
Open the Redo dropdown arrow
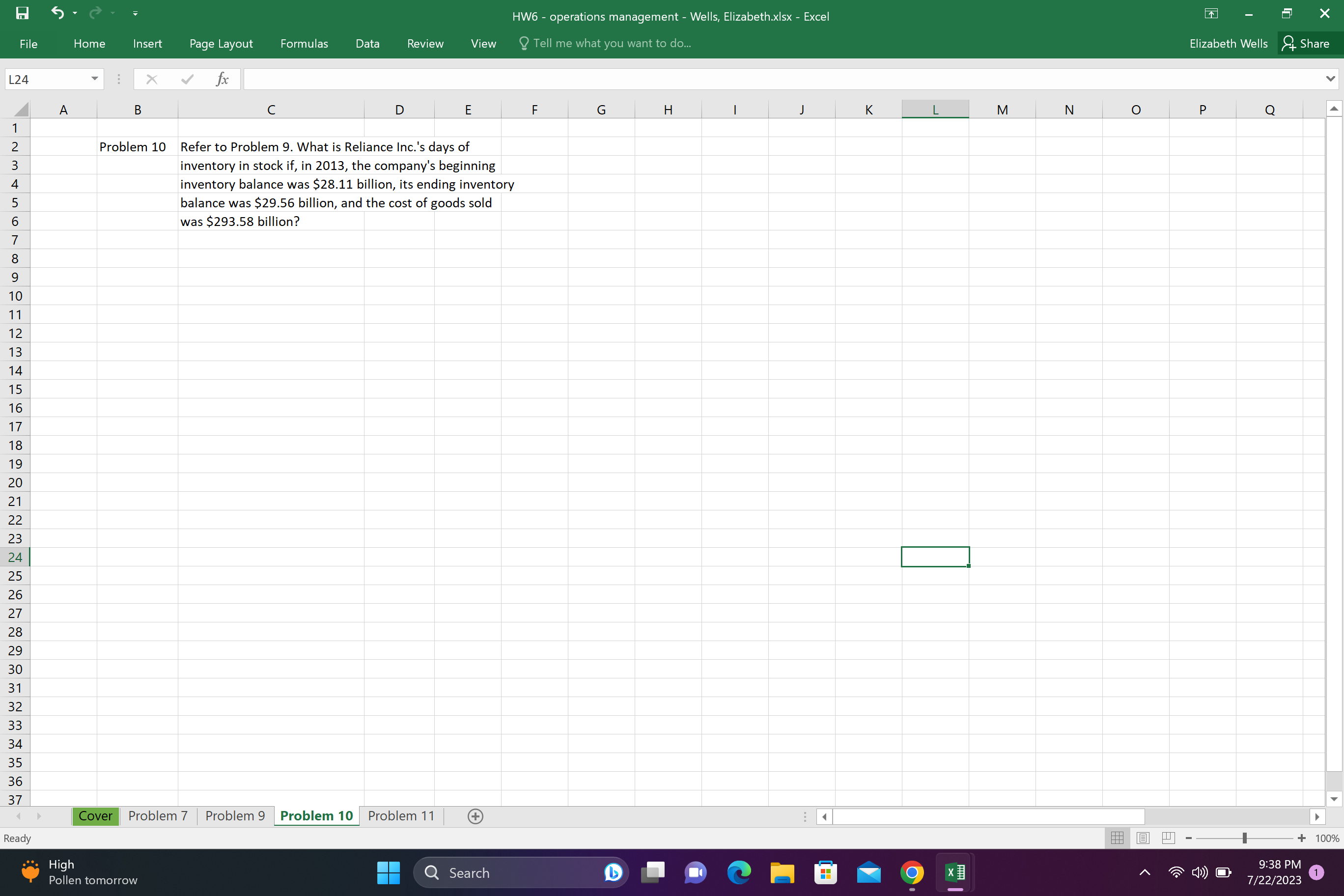coord(112,13)
